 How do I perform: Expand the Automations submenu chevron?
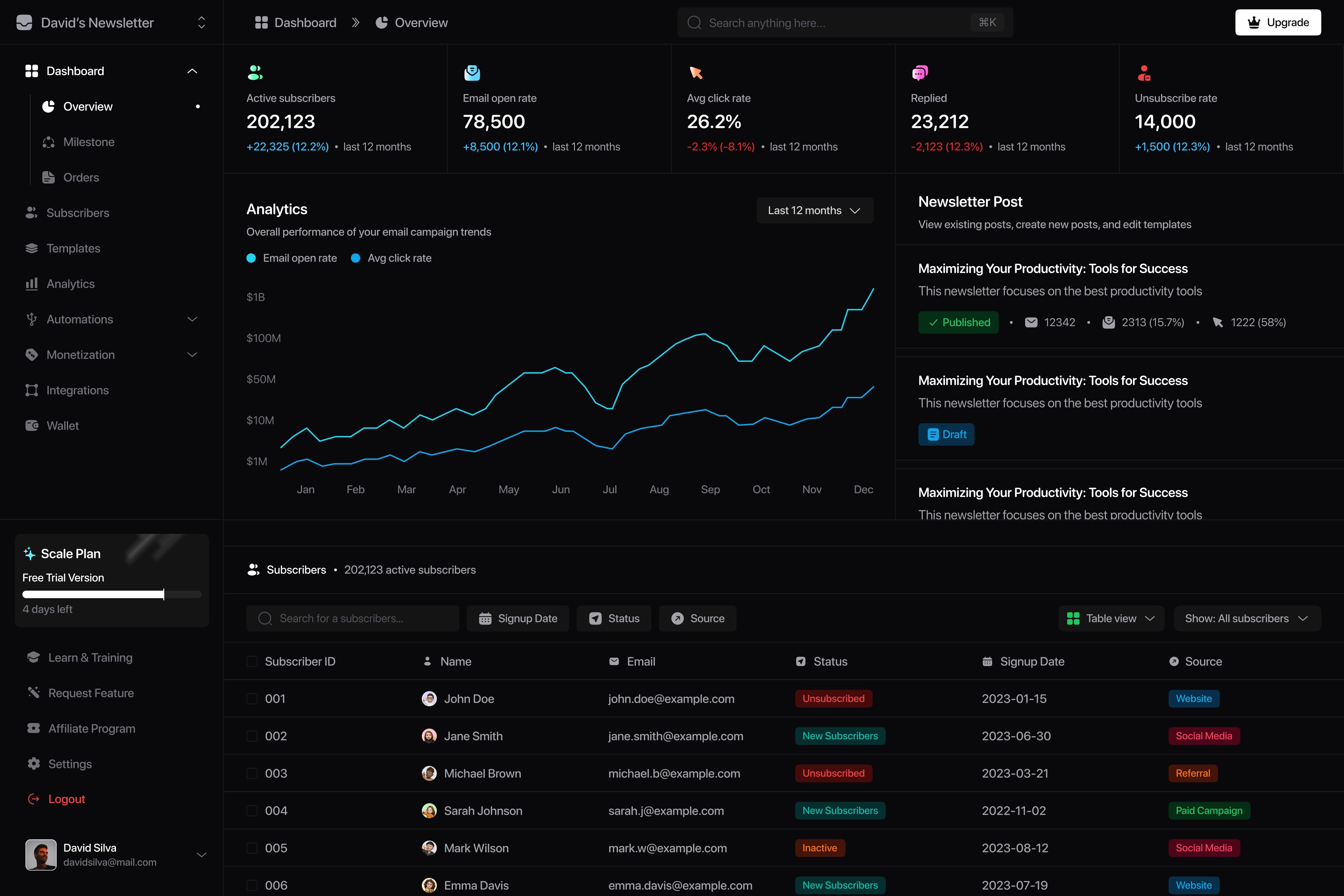[192, 320]
